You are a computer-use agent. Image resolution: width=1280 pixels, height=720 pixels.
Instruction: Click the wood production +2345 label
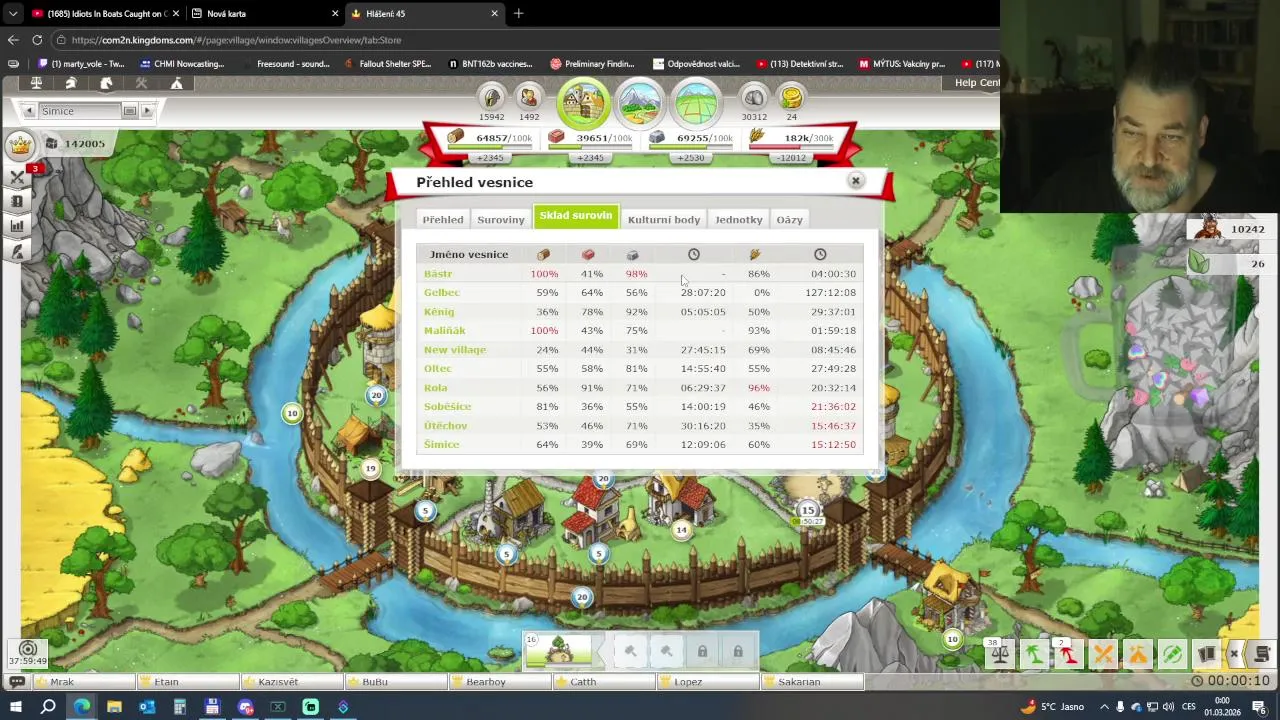[490, 158]
